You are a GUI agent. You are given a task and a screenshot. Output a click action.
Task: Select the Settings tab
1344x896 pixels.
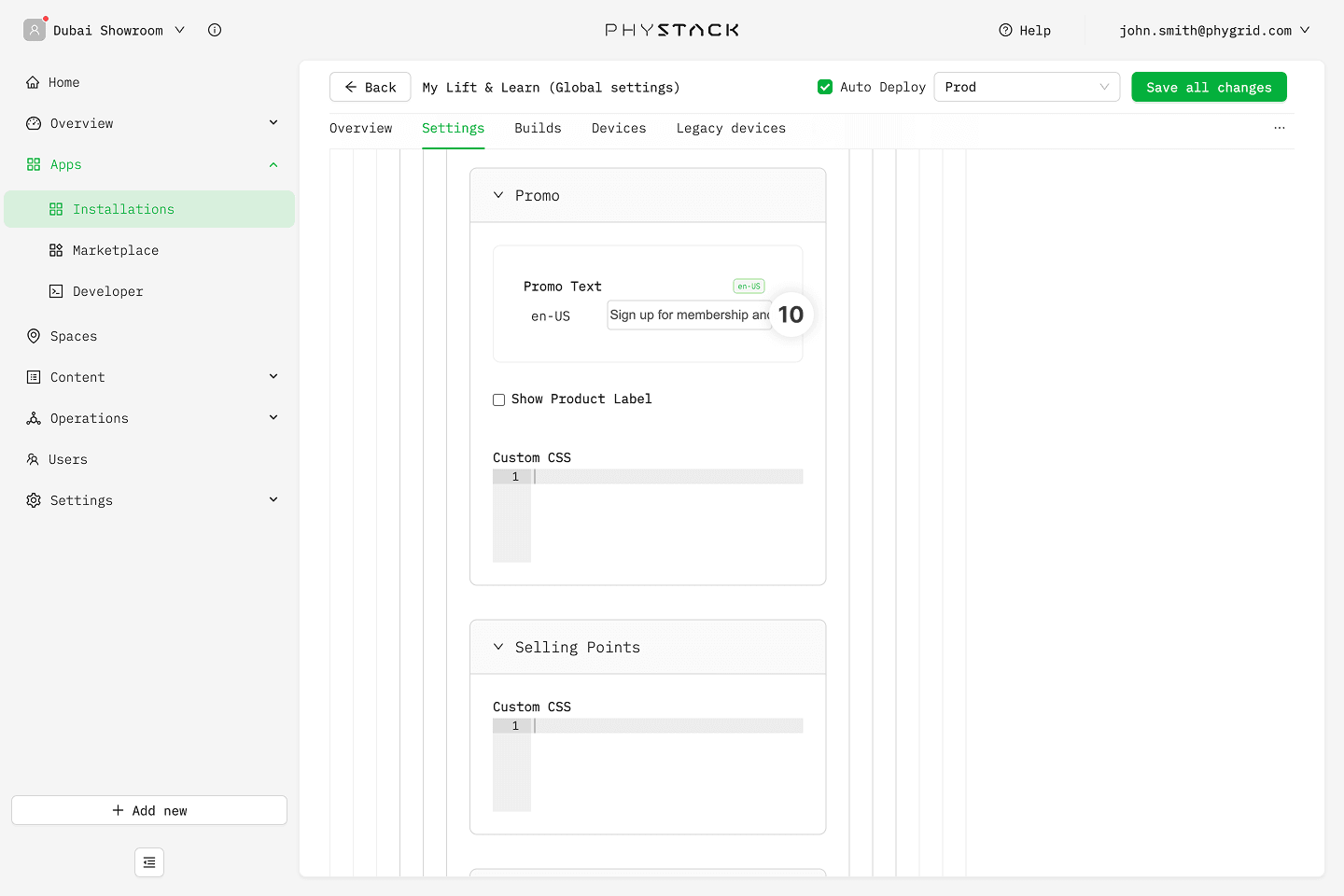453,128
